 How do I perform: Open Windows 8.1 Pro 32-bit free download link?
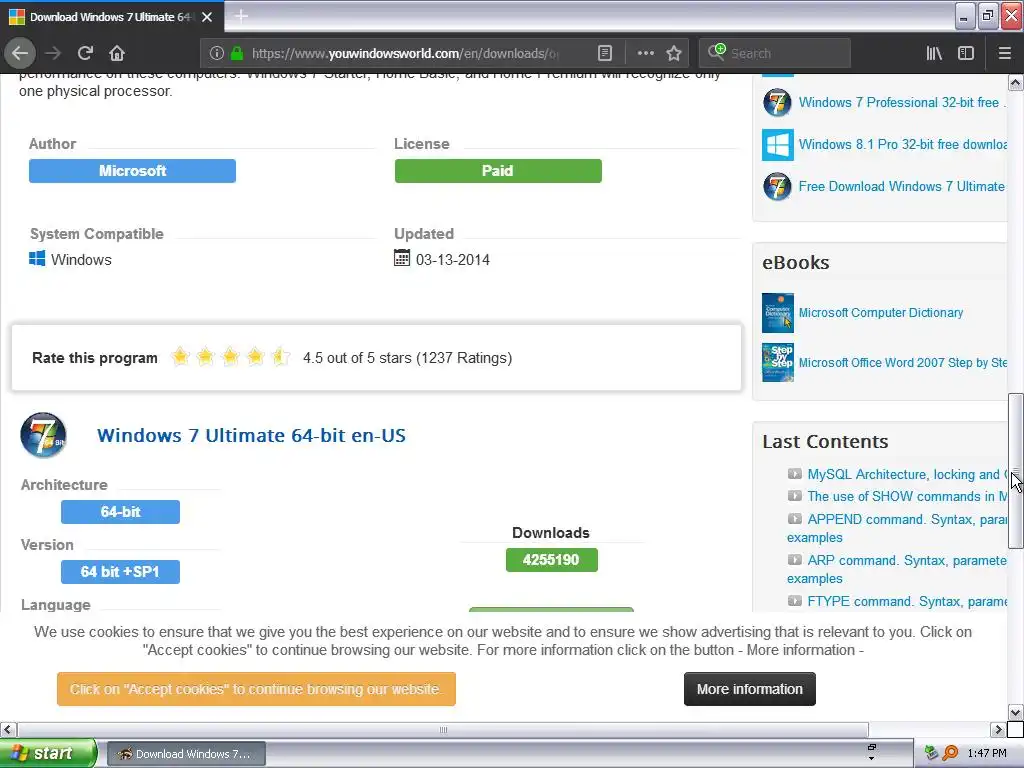point(902,144)
